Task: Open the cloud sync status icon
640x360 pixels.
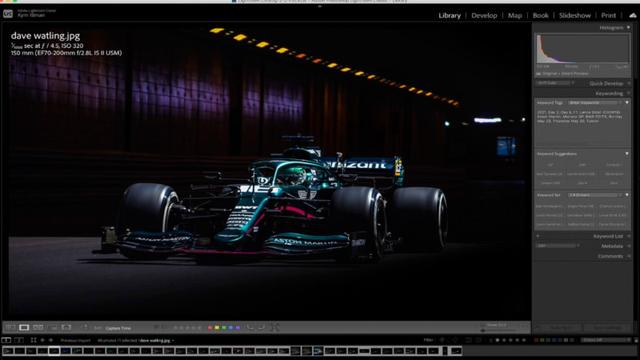Action: (x=633, y=15)
